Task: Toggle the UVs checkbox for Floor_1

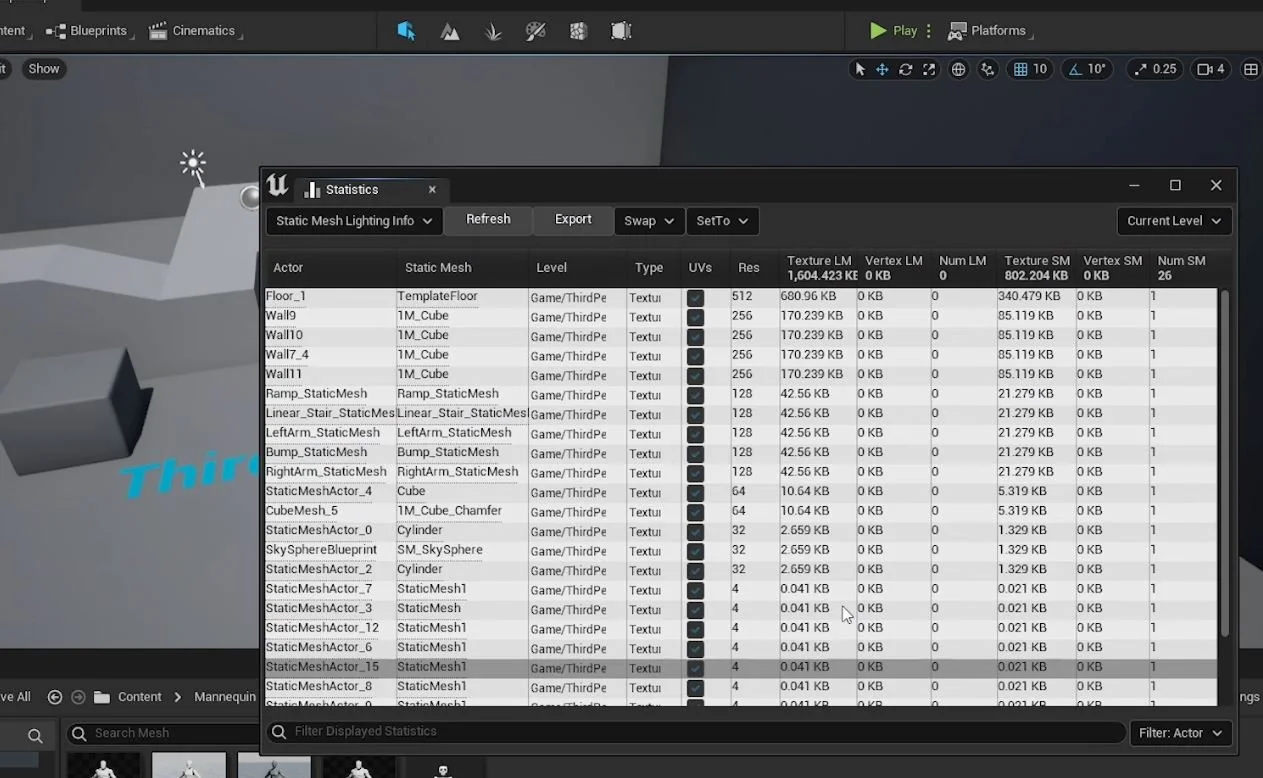Action: 694,296
